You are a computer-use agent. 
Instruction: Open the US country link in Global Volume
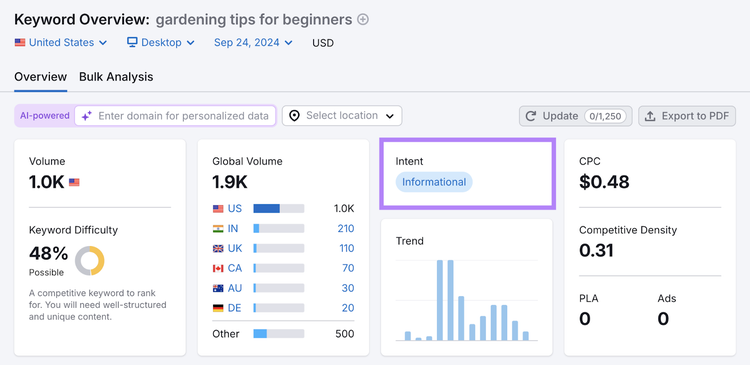point(235,209)
